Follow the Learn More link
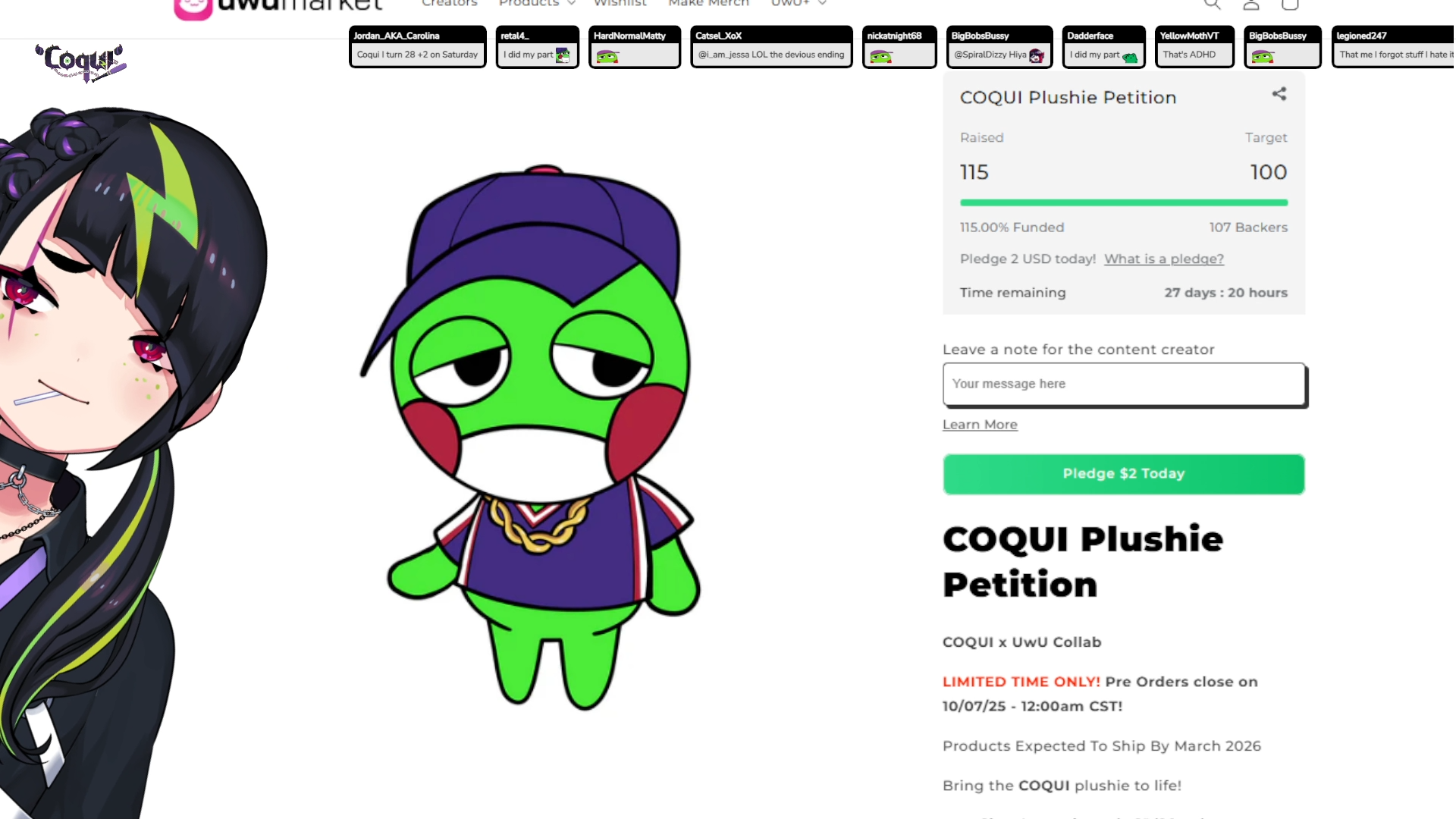The image size is (1456, 819). coord(980,425)
